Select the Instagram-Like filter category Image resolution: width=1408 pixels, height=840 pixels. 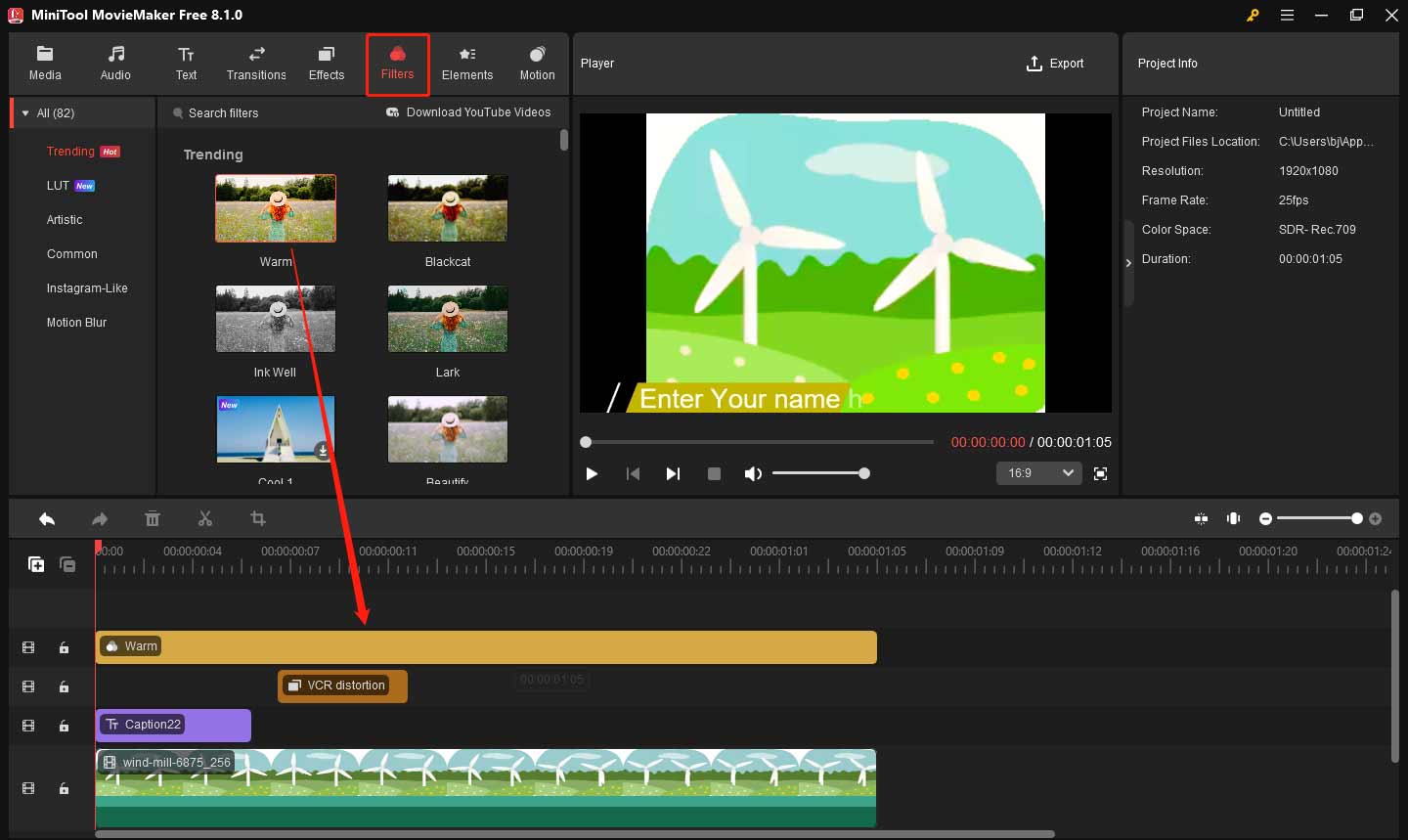pos(87,288)
